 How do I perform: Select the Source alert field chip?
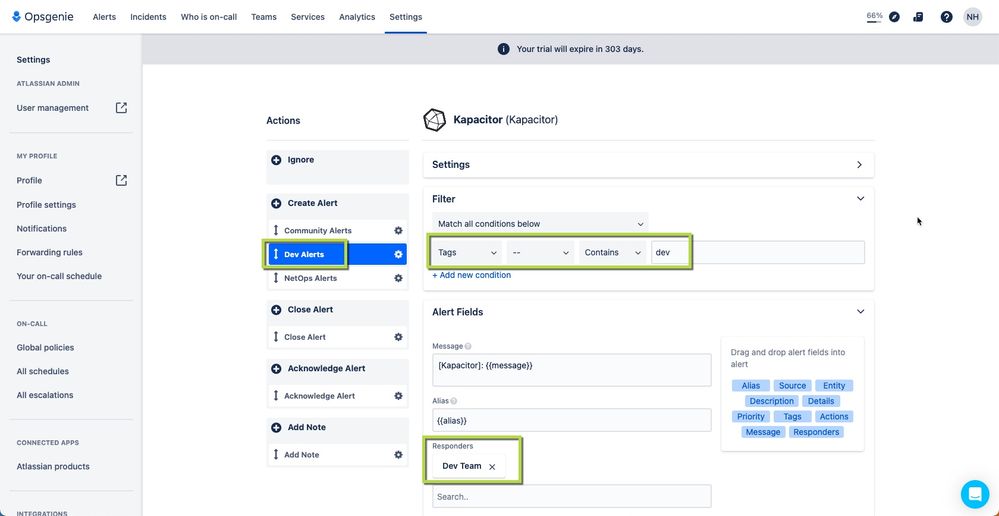792,385
